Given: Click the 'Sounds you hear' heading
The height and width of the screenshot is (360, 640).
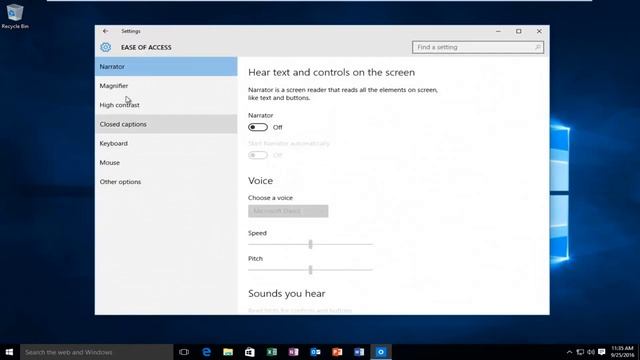Looking at the screenshot, I should 287,293.
